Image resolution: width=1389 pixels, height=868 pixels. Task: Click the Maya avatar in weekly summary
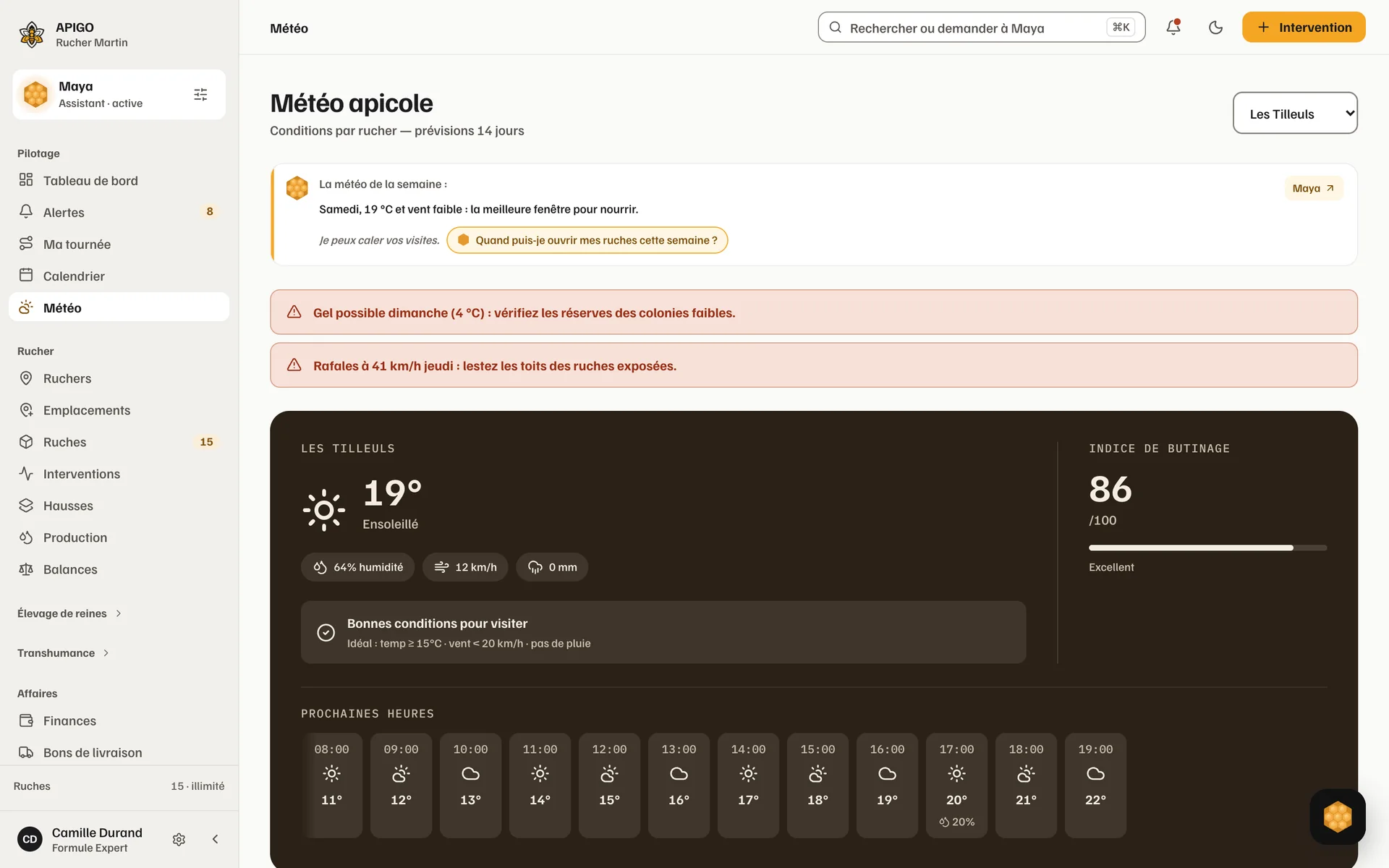pos(297,188)
